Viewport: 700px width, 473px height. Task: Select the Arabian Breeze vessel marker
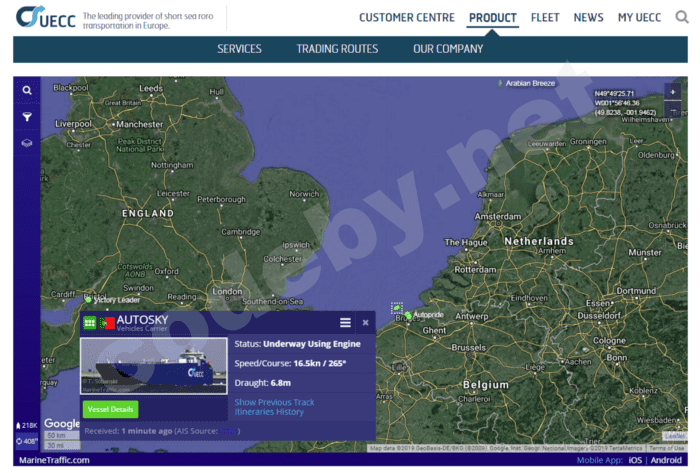click(500, 83)
